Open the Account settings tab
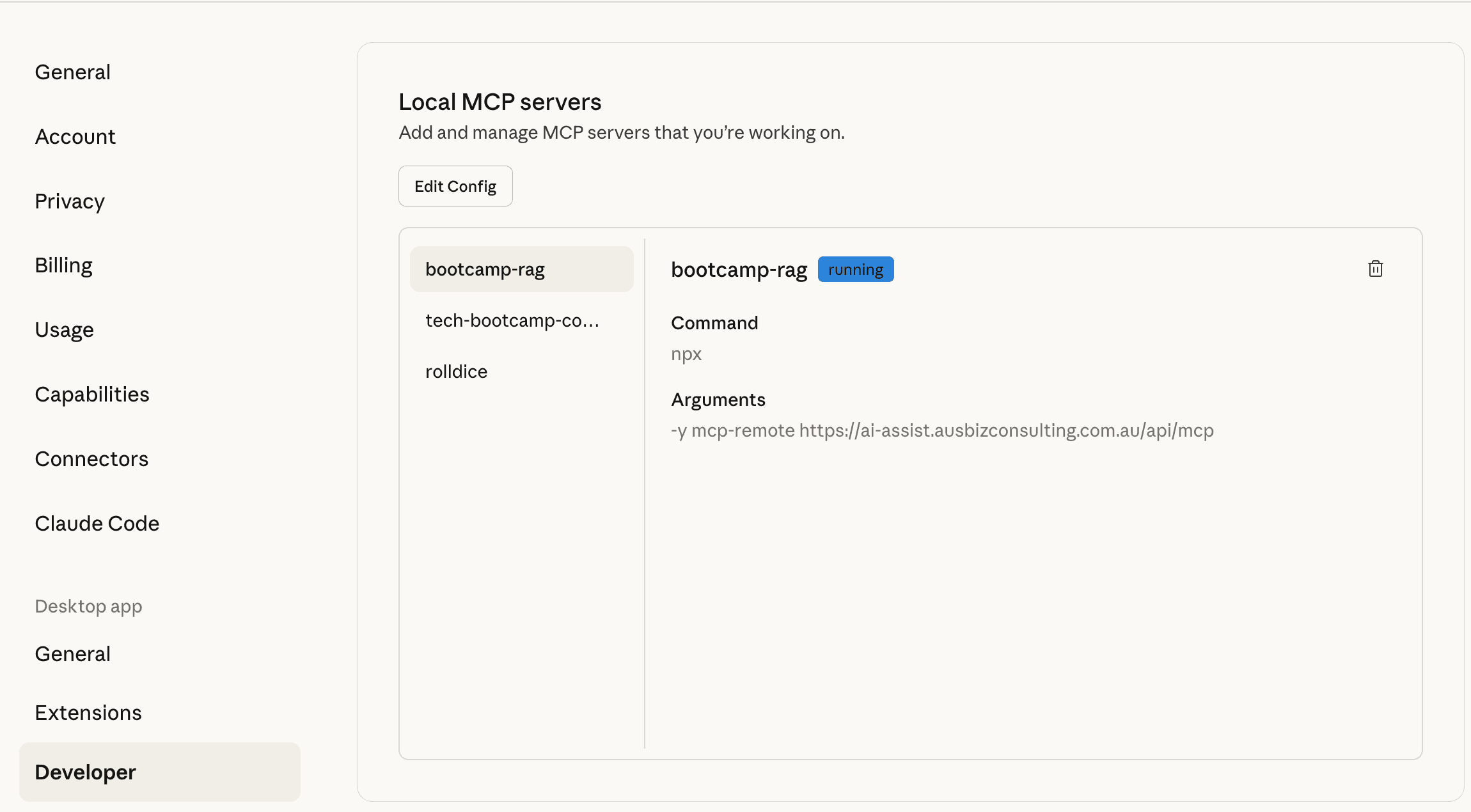Screen dimensions: 1471x812 pos(75,137)
